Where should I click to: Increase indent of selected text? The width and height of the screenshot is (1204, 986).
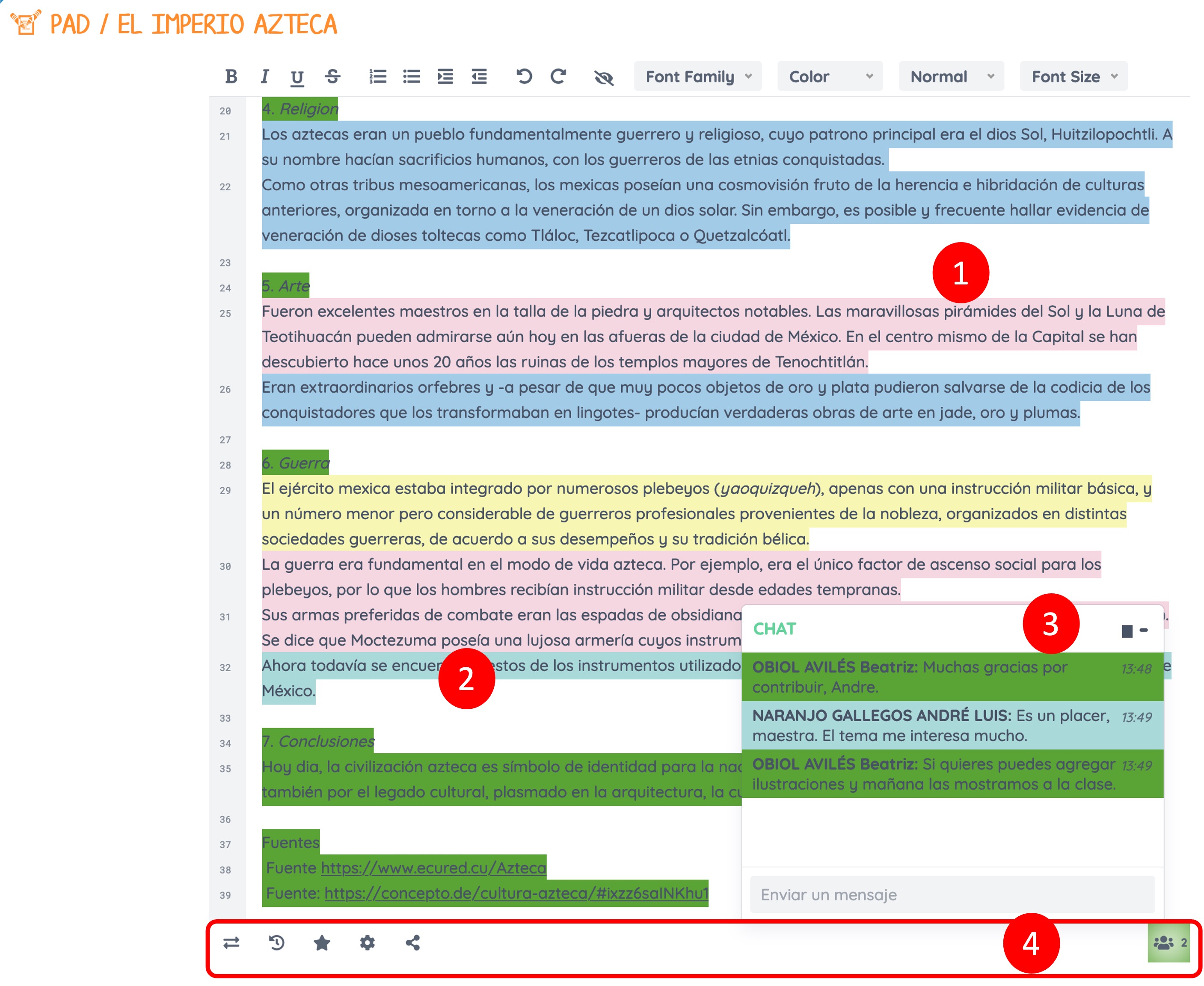click(445, 76)
